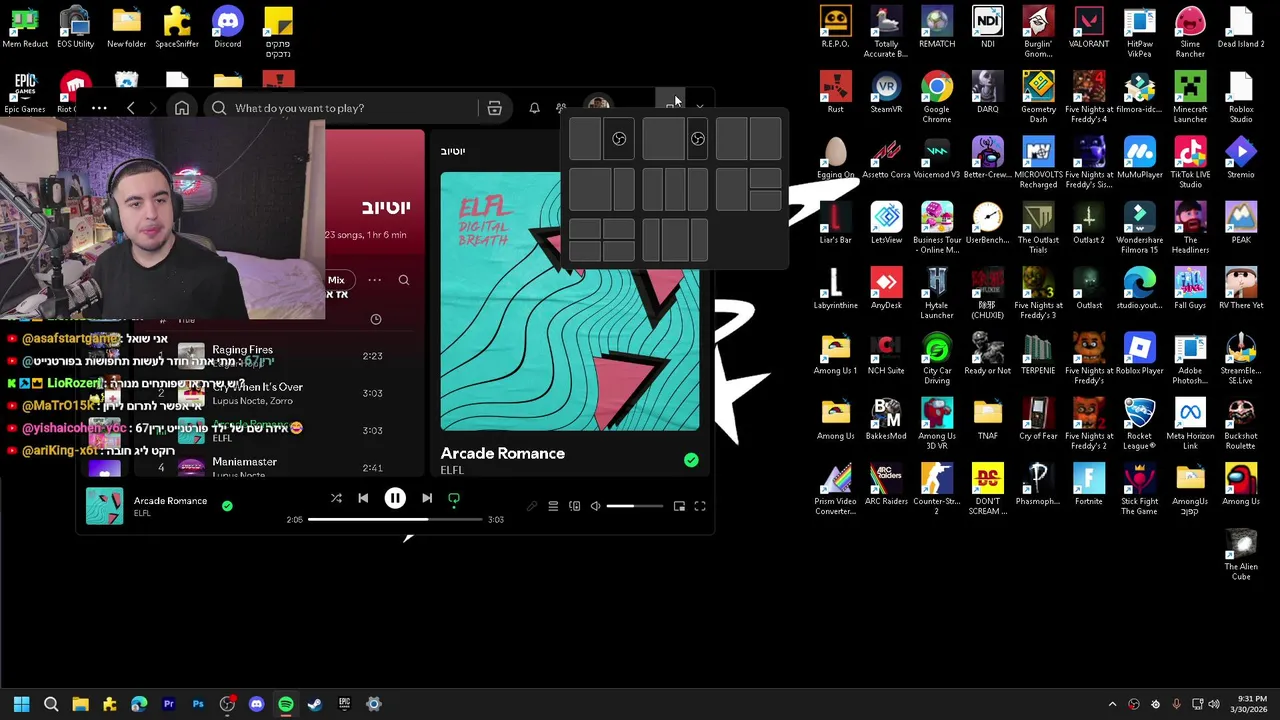Switch to Spotify taskbar icon
Screen dimensions: 1280x720
tap(286, 704)
